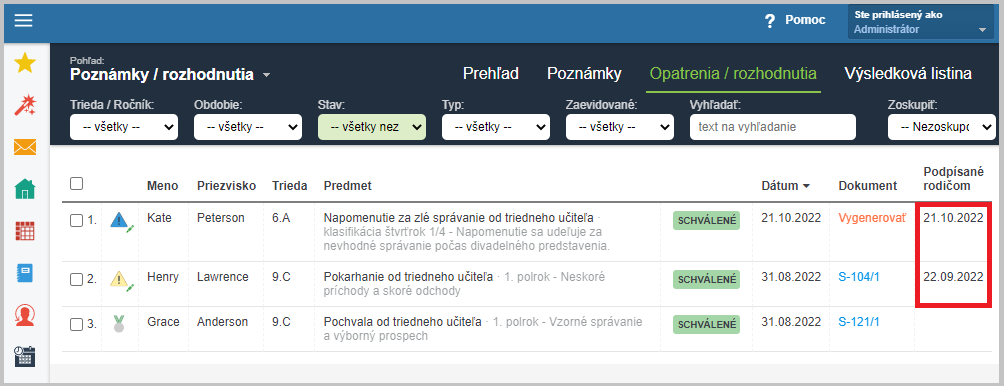Open the Zoskupiť grouping dropdown
The height and width of the screenshot is (386, 1004).
(942, 127)
